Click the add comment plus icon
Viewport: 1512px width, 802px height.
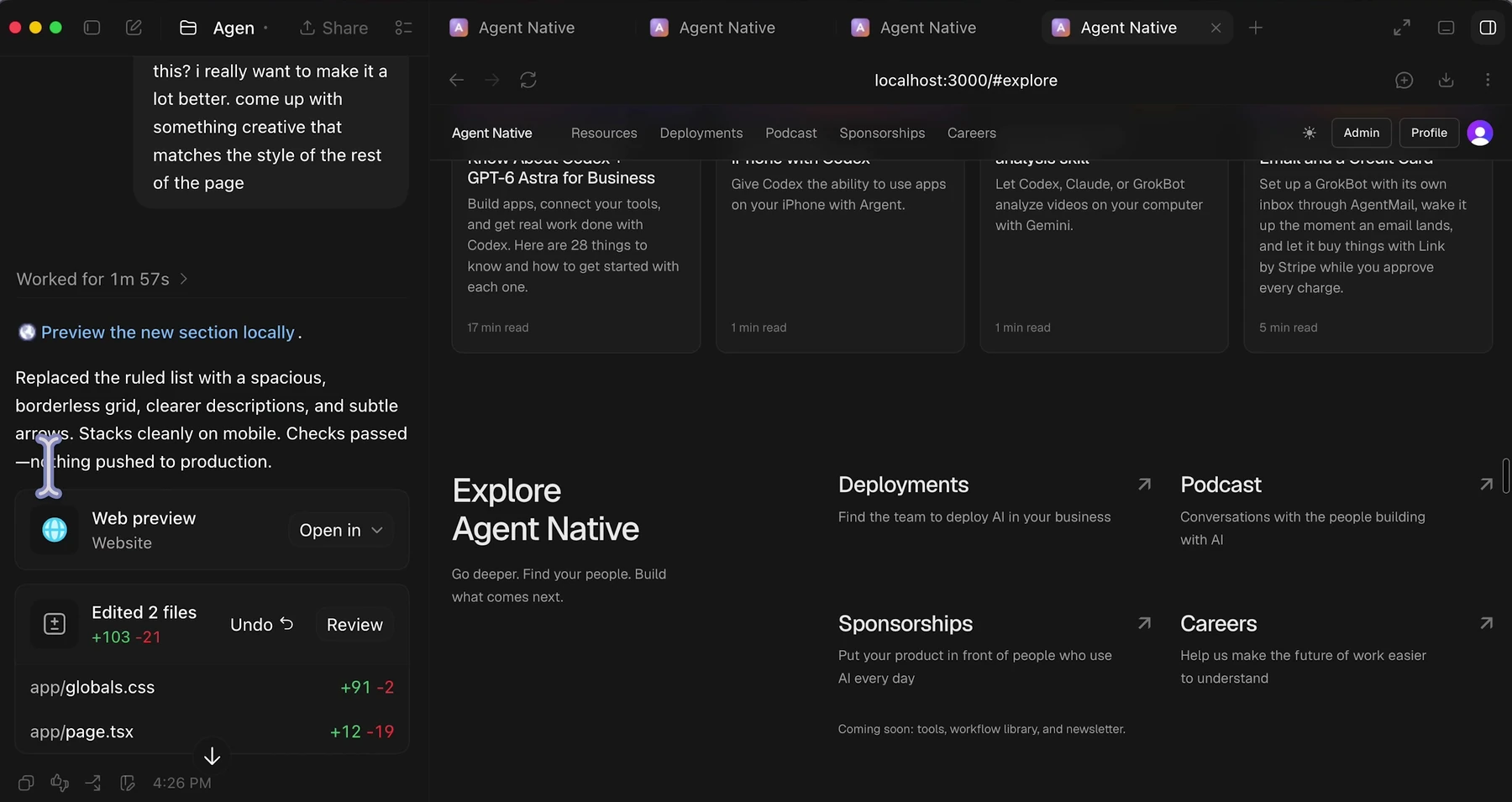point(1404,80)
